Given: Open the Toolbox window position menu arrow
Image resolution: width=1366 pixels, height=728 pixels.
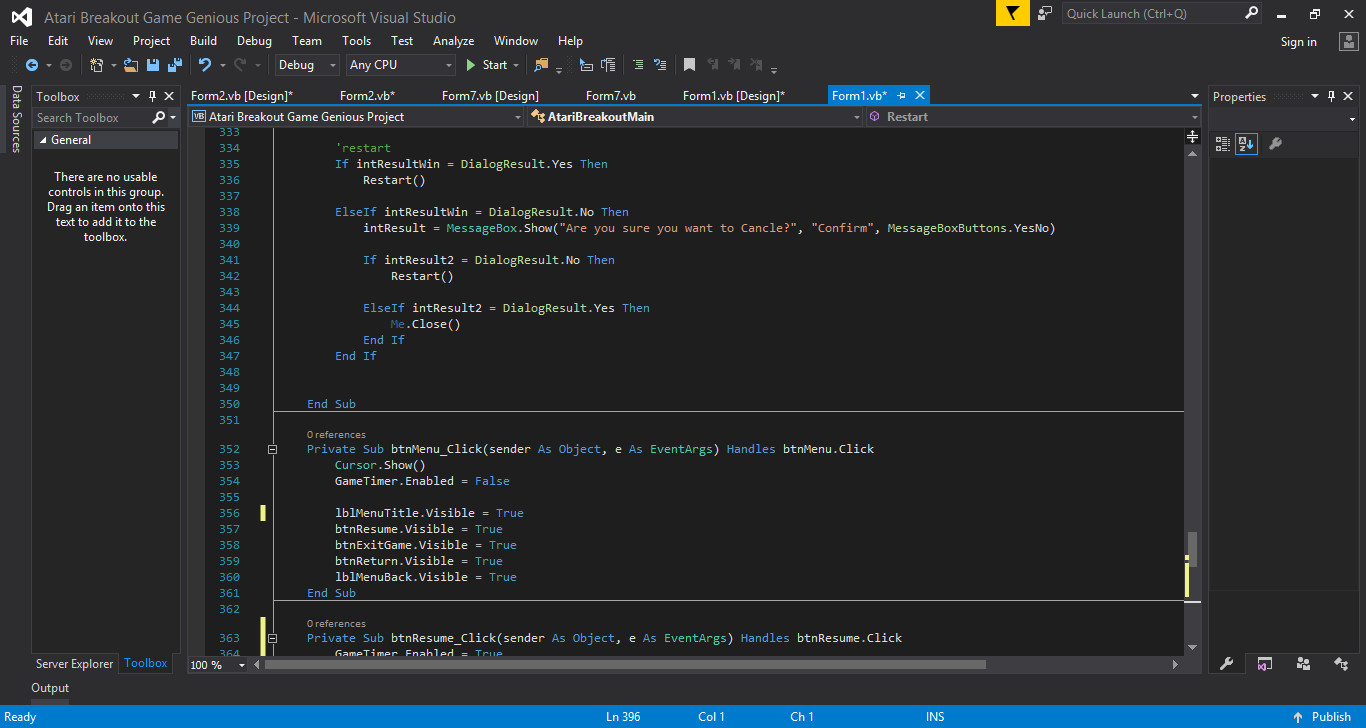Looking at the screenshot, I should (137, 96).
